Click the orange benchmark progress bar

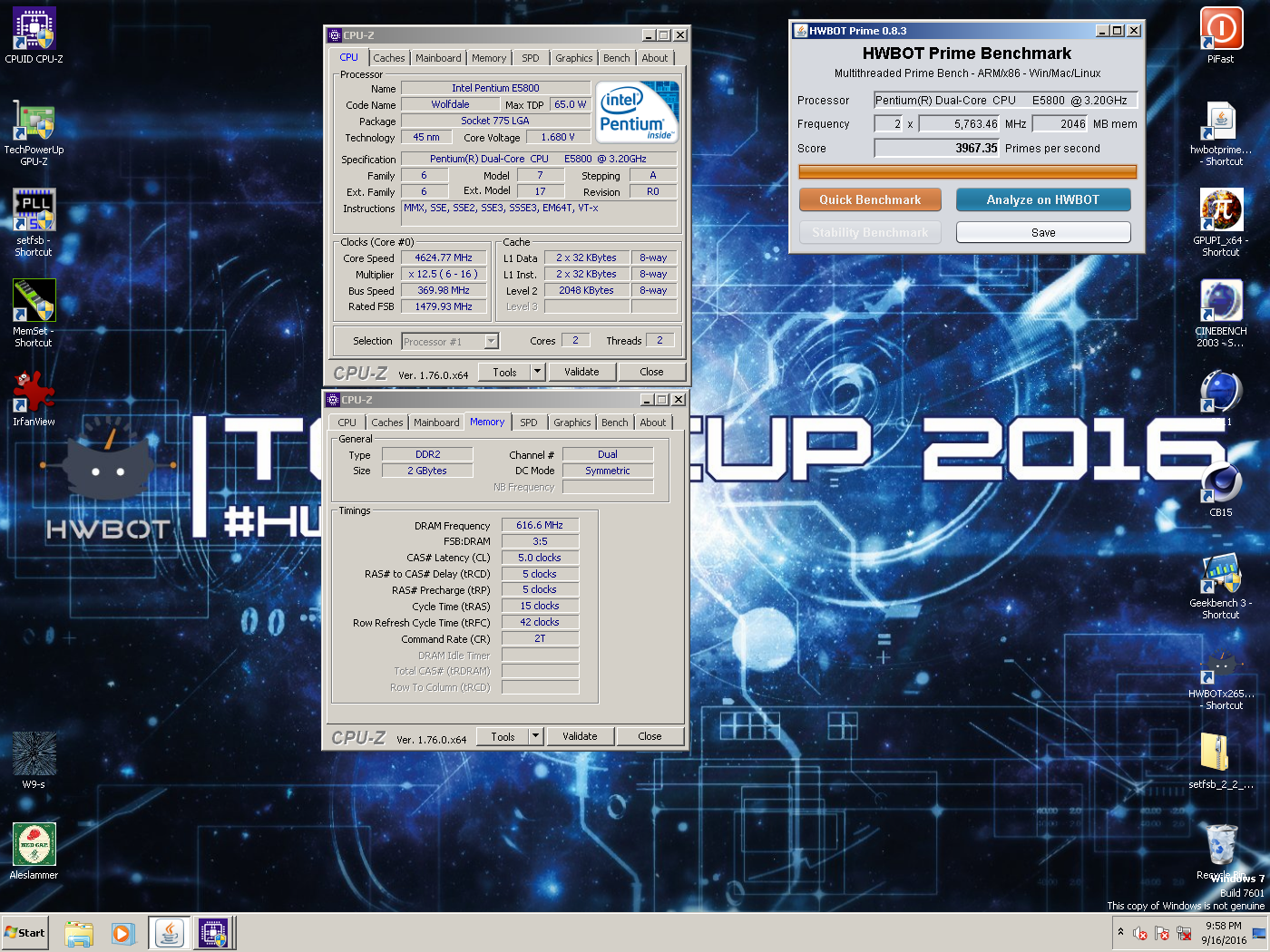point(968,171)
